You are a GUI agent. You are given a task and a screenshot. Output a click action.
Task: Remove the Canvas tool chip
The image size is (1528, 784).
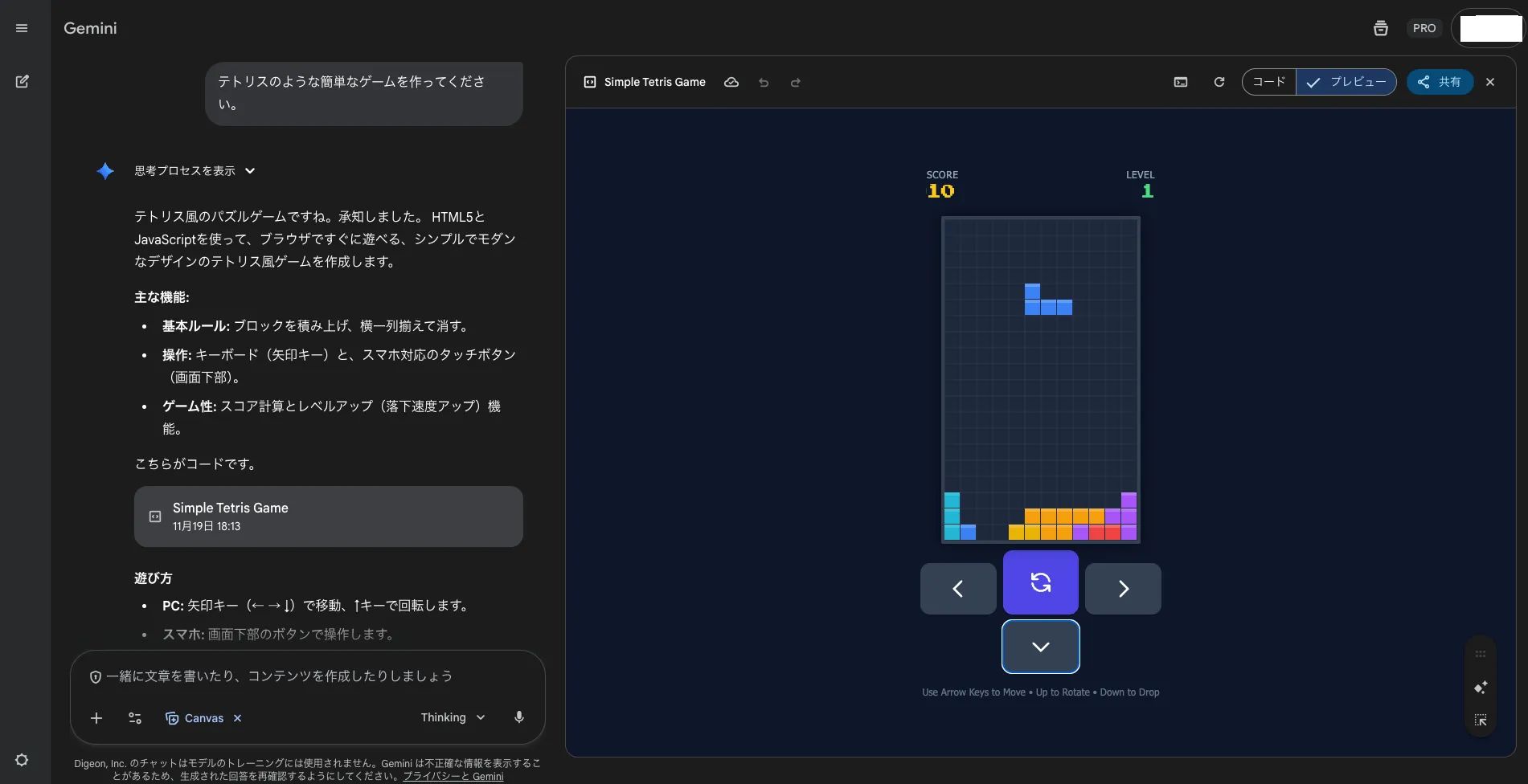click(237, 718)
